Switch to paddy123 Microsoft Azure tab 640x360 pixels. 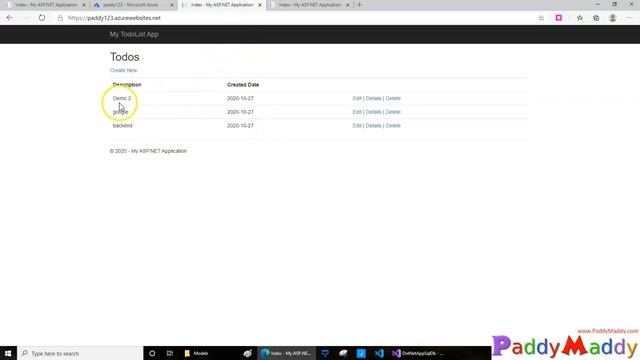click(x=131, y=5)
